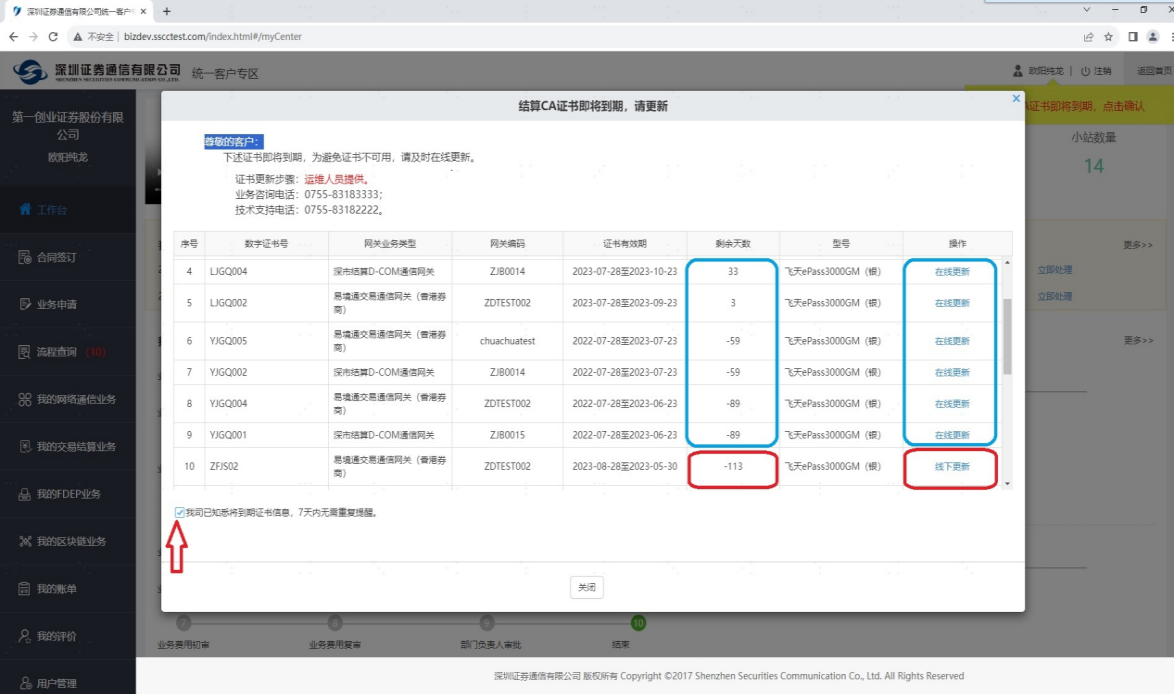
Task: Toggle the browser side panel icon
Action: pyautogui.click(x=1133, y=37)
